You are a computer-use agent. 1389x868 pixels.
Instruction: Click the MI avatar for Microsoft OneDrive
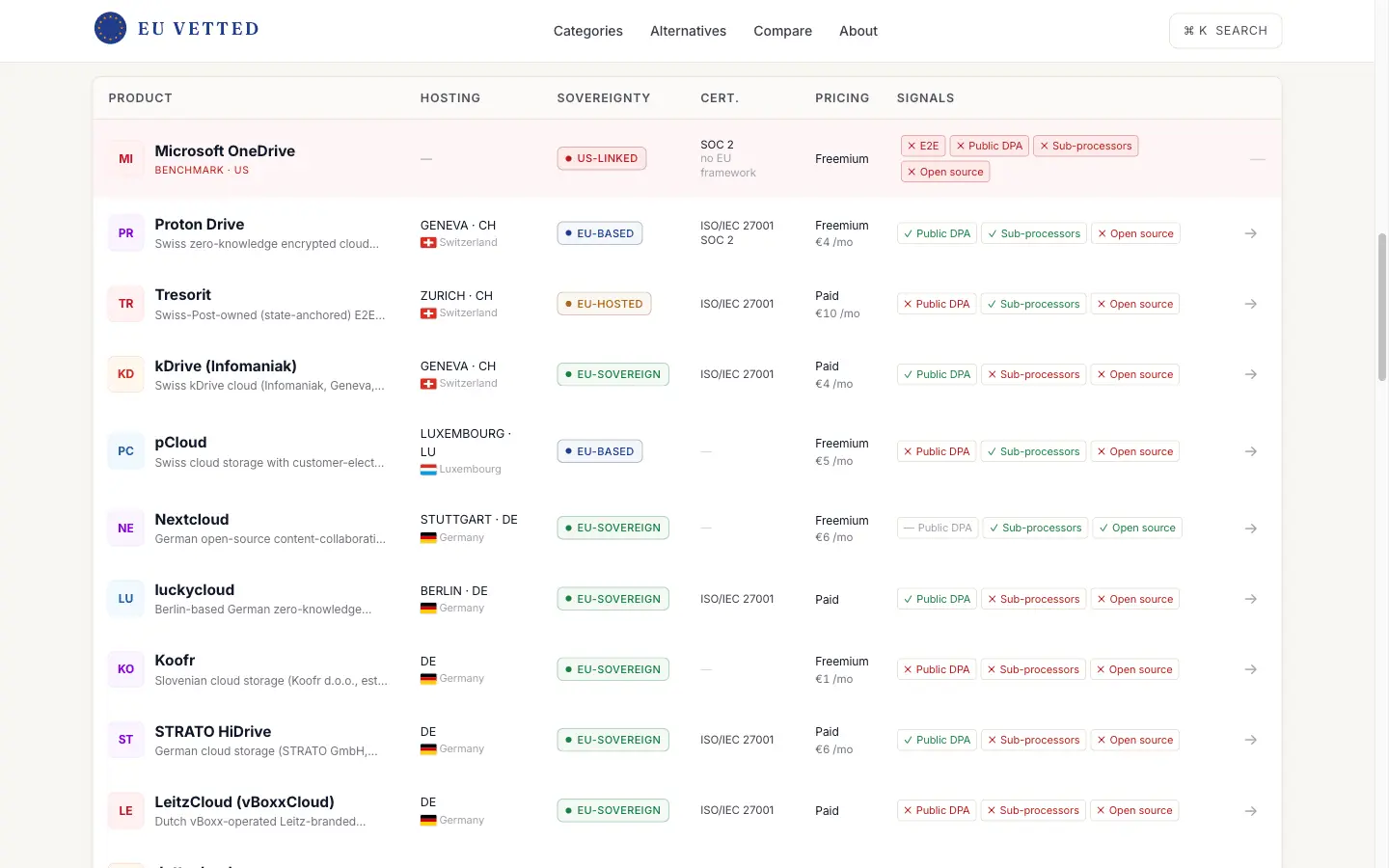coord(125,159)
